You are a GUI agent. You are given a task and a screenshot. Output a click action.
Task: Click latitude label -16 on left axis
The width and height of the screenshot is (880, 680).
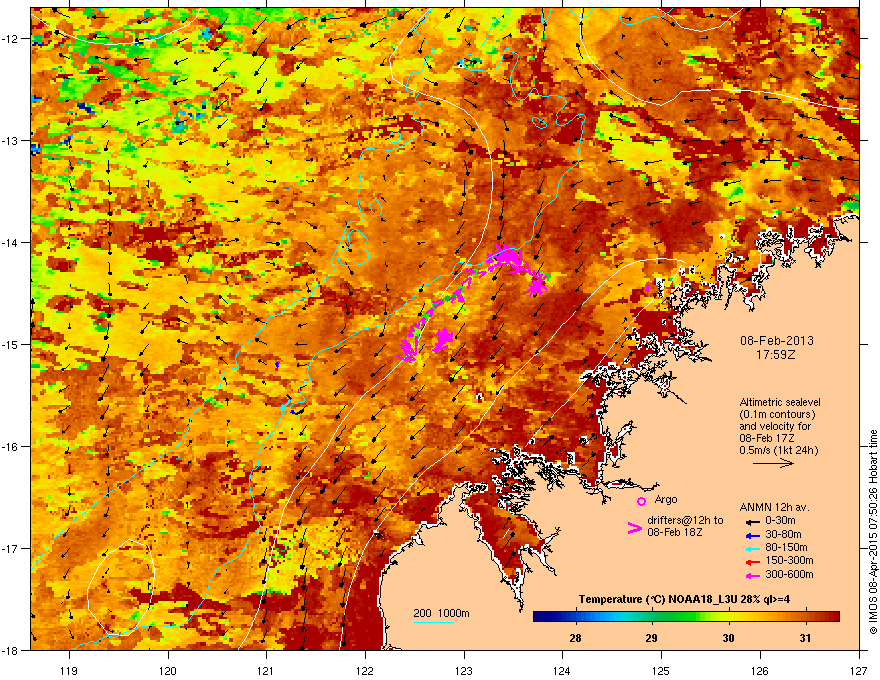coord(12,447)
